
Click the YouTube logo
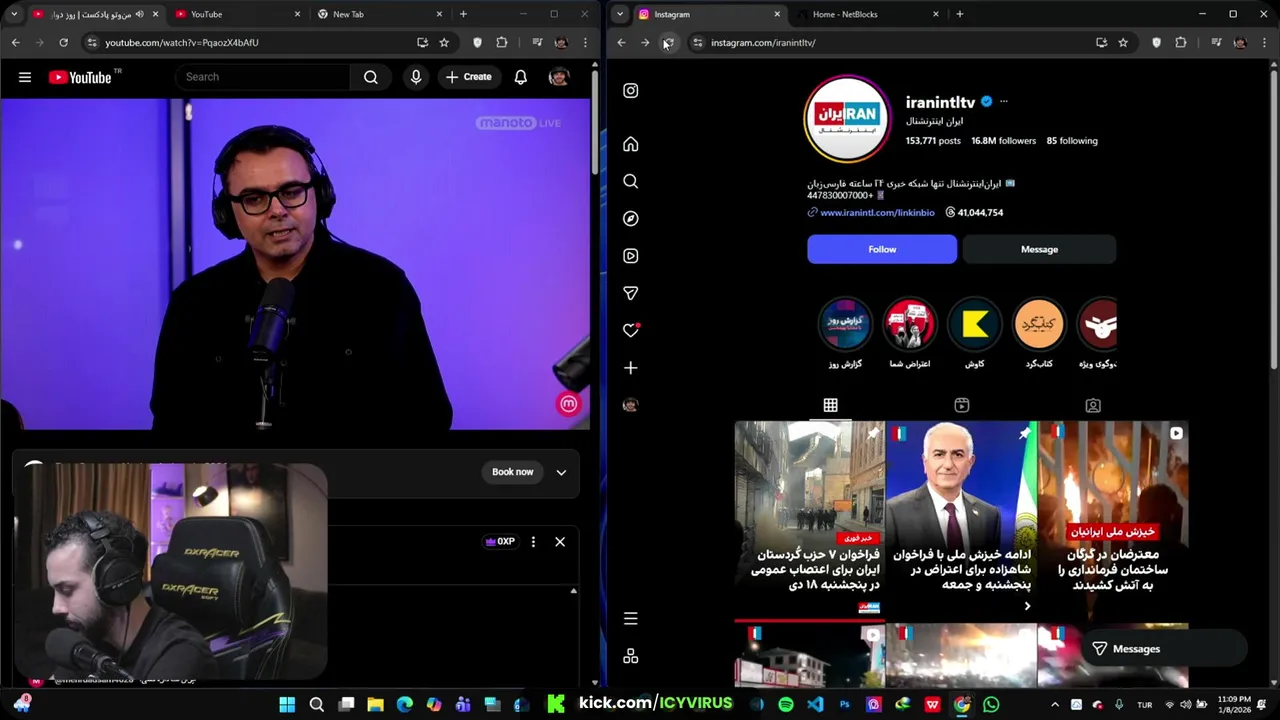80,77
